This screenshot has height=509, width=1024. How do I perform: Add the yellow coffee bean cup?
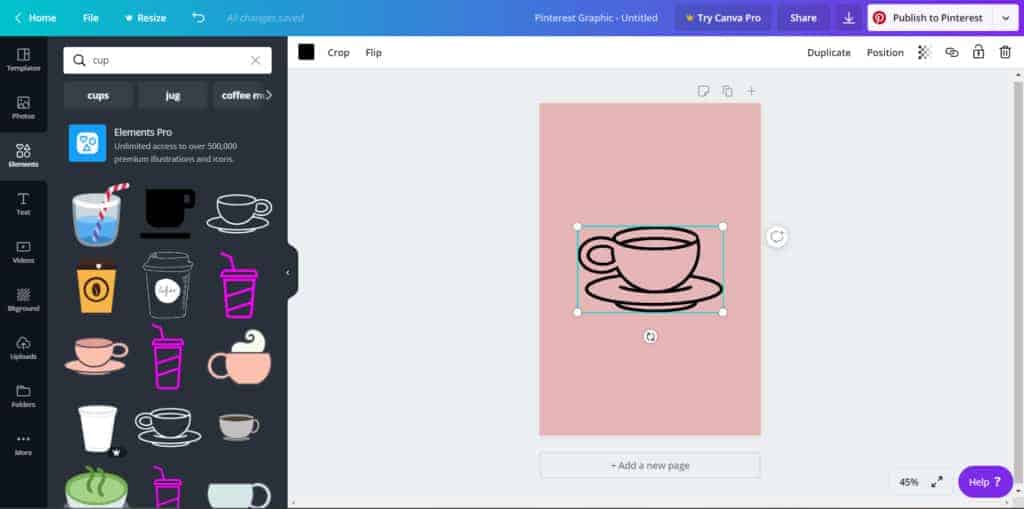[97, 286]
